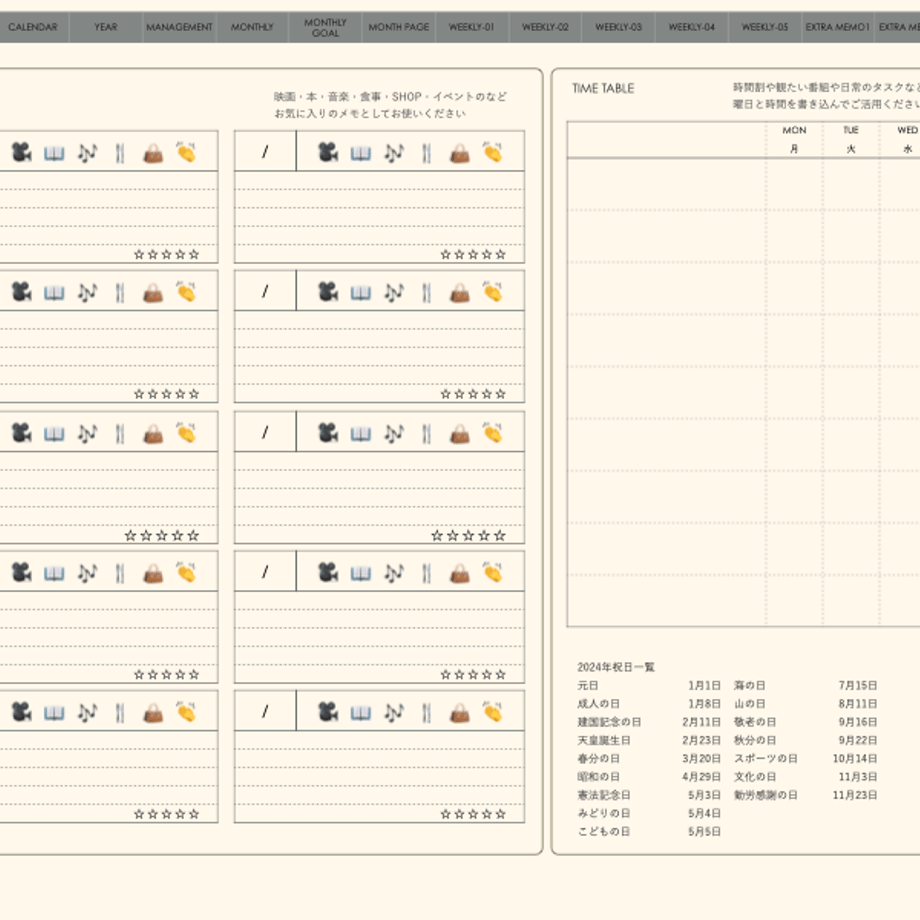Select fork and knife icon in top right-column card
This screenshot has height=920, width=920.
(427, 153)
